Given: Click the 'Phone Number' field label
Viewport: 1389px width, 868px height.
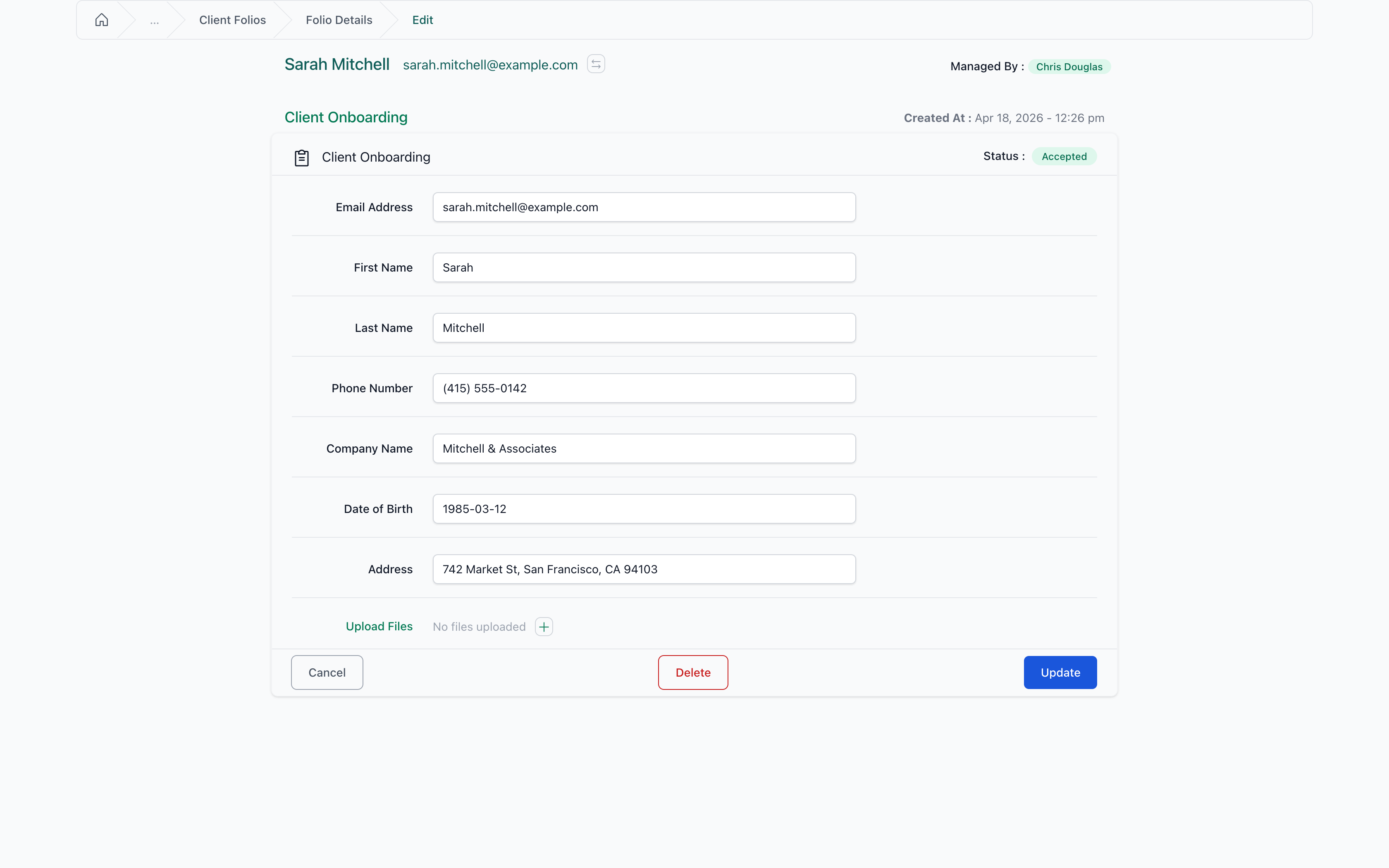Looking at the screenshot, I should pyautogui.click(x=372, y=388).
